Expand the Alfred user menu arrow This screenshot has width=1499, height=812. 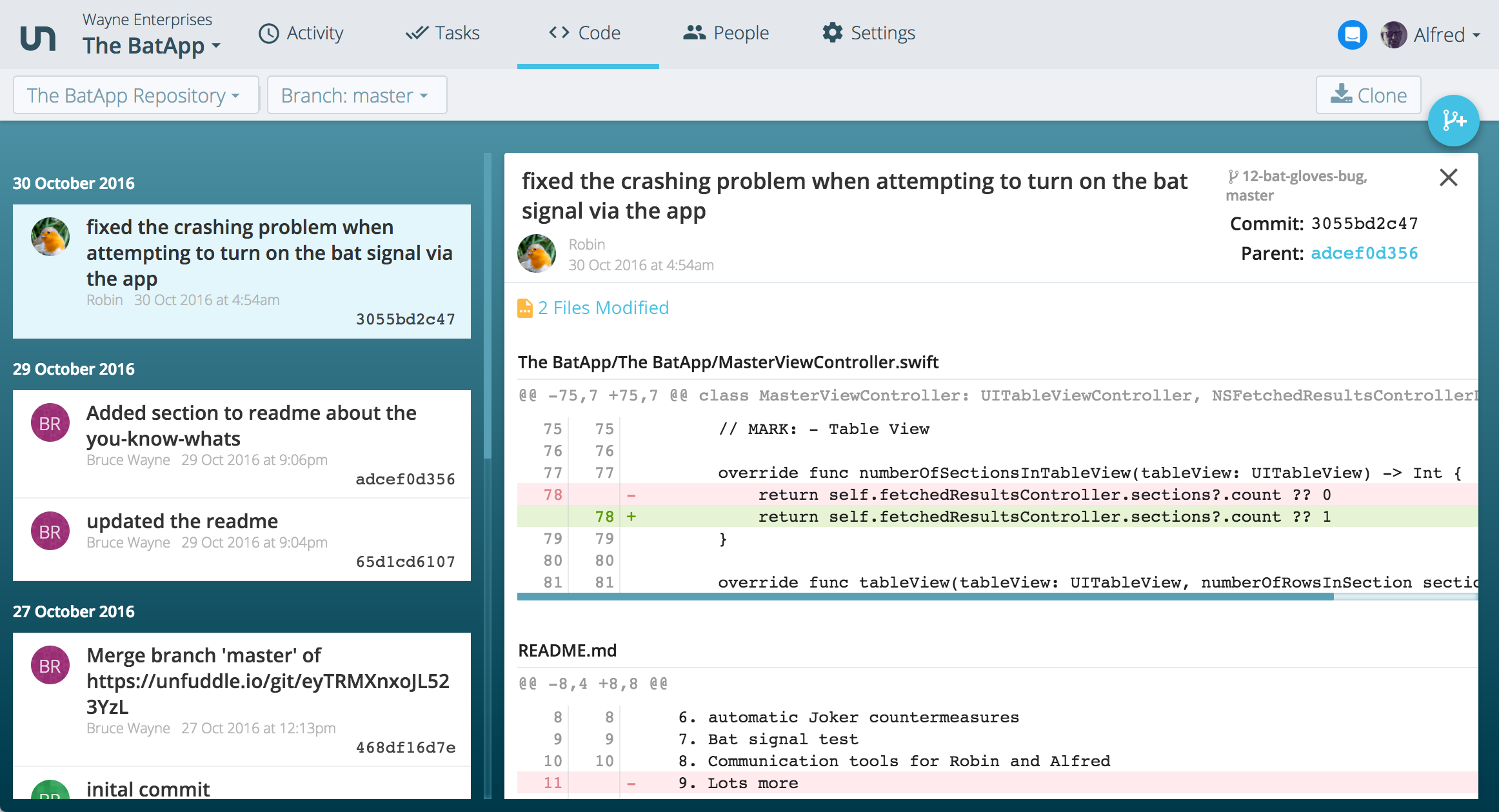pos(1476,35)
